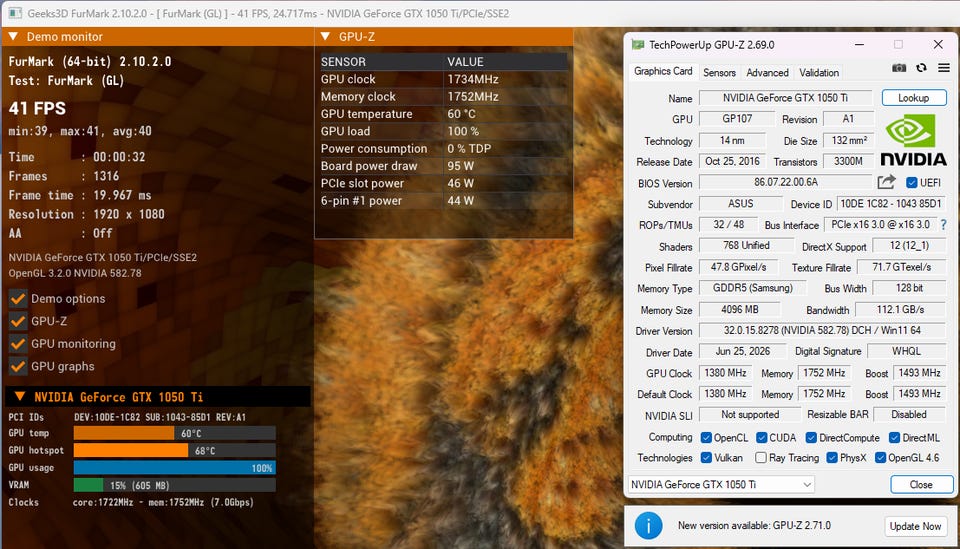This screenshot has width=960, height=549.
Task: Toggle DirectML checkbox
Action: 894,437
